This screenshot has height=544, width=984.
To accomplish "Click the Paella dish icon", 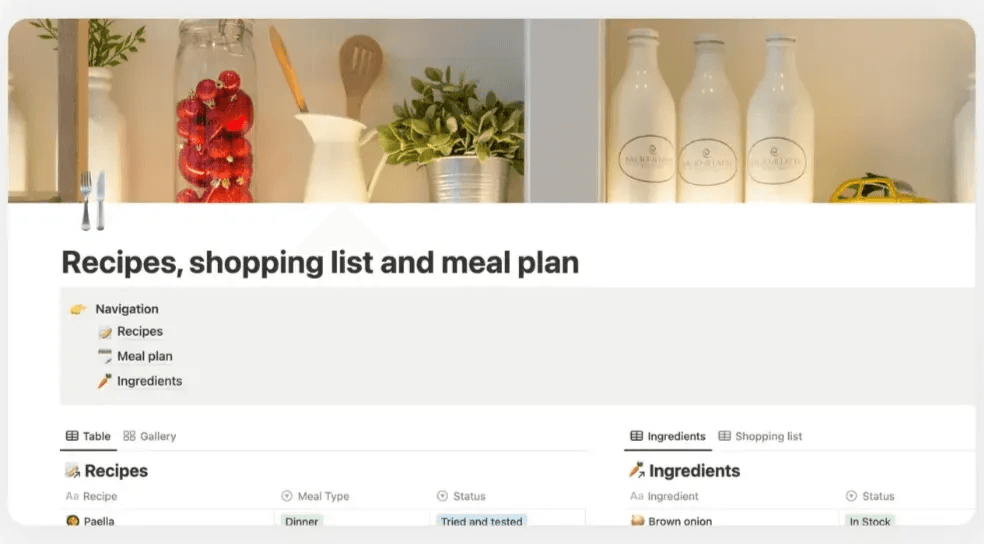I will (x=73, y=521).
